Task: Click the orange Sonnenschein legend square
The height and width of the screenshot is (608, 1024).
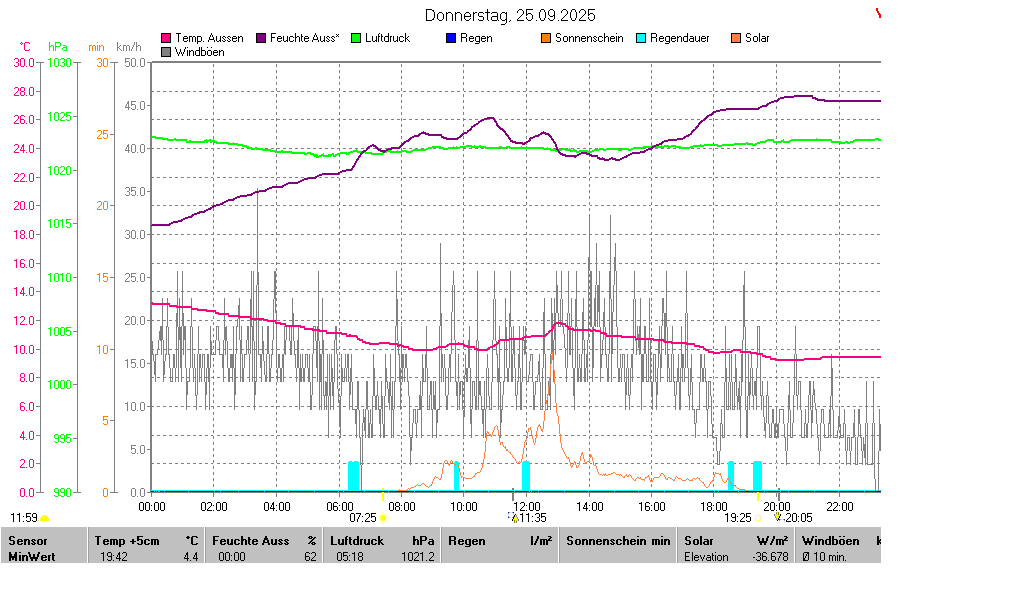Action: click(x=546, y=38)
